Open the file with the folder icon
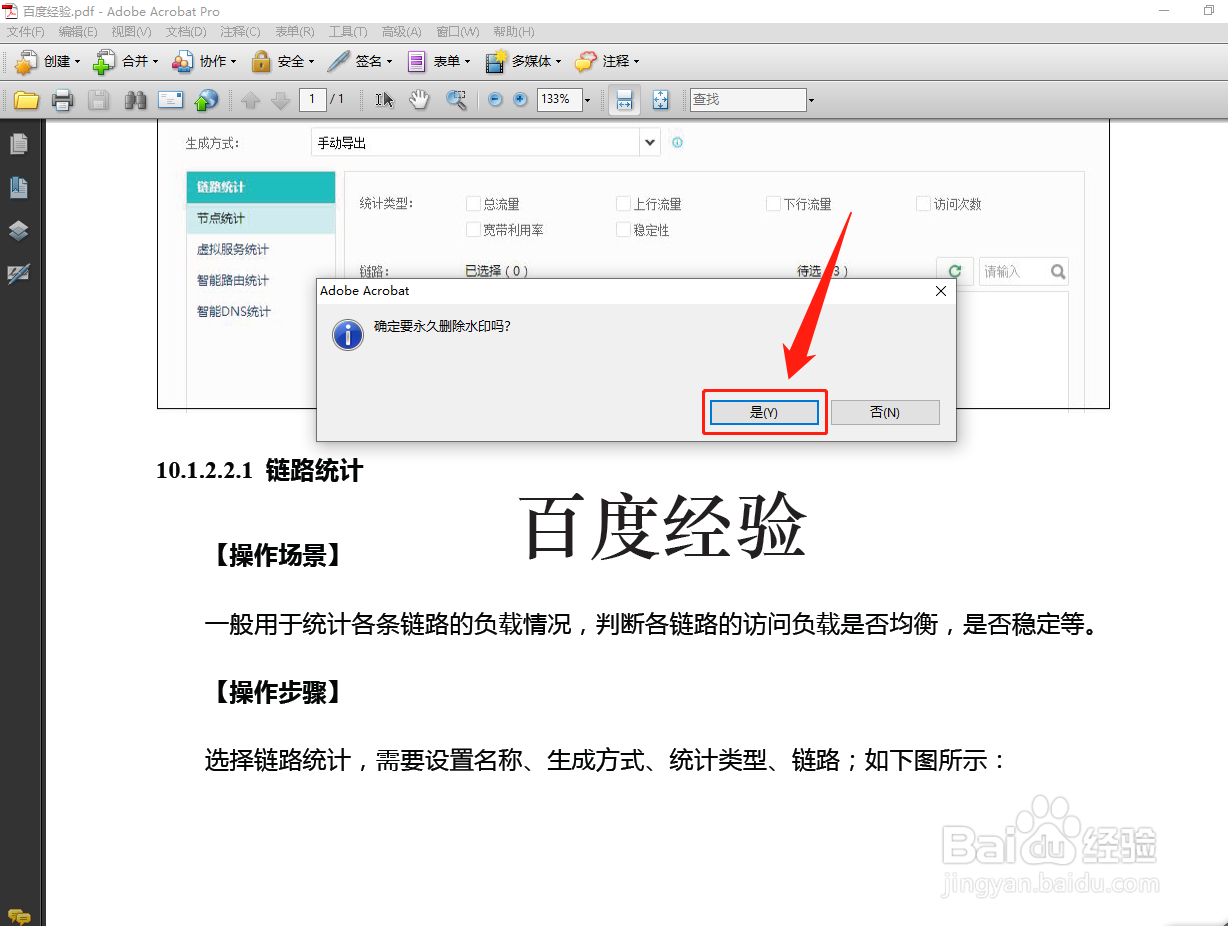Viewport: 1228px width, 926px height. coord(26,100)
